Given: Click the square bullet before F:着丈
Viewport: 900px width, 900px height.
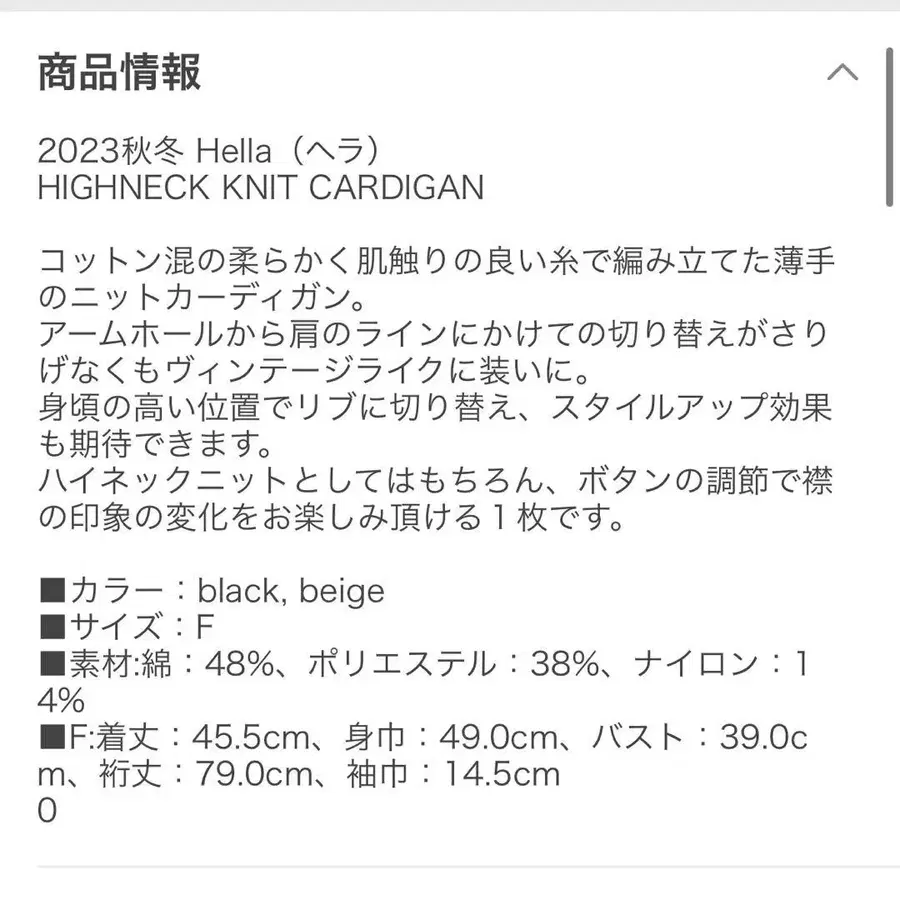Looking at the screenshot, I should [52, 737].
